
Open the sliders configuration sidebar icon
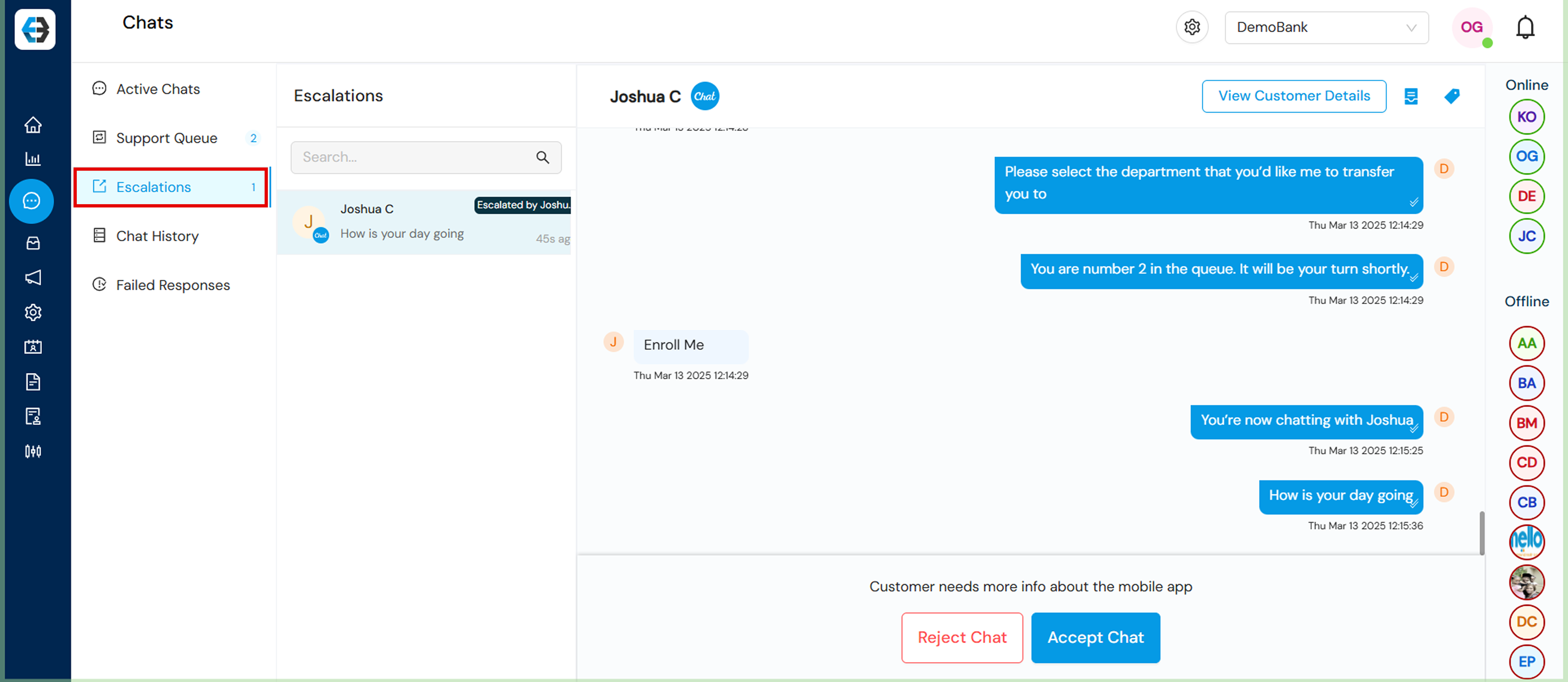(33, 451)
